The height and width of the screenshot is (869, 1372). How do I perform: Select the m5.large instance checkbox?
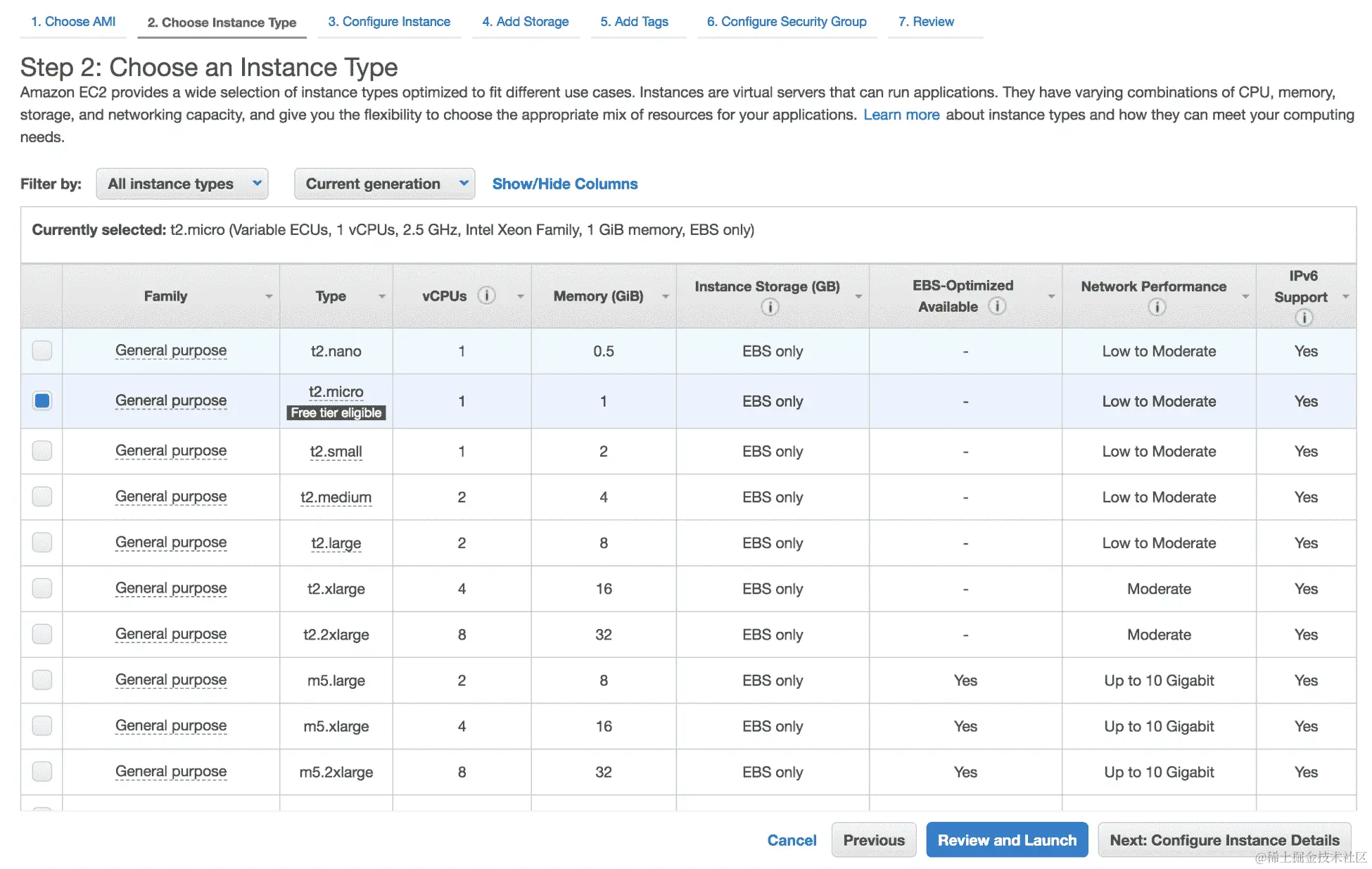coord(42,680)
